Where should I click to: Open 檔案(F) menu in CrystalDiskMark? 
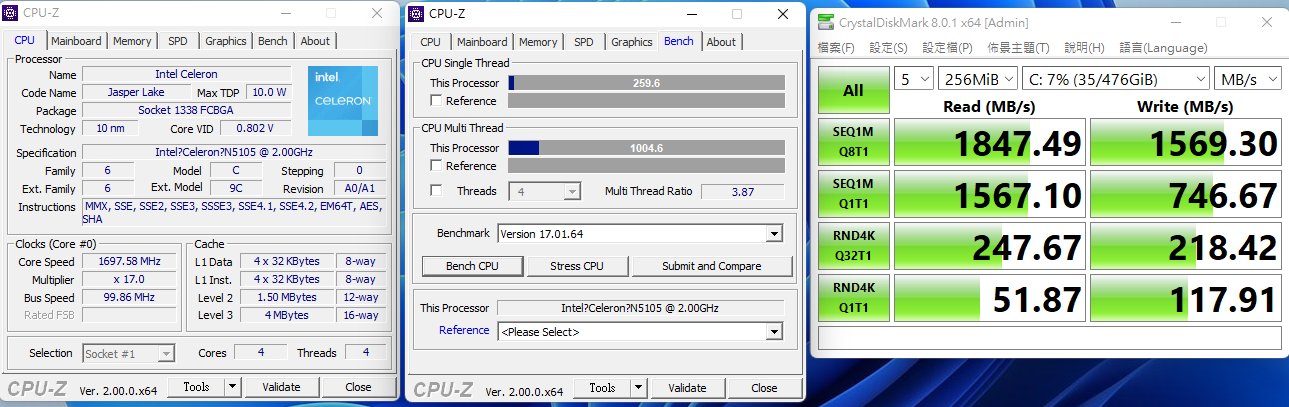[837, 48]
